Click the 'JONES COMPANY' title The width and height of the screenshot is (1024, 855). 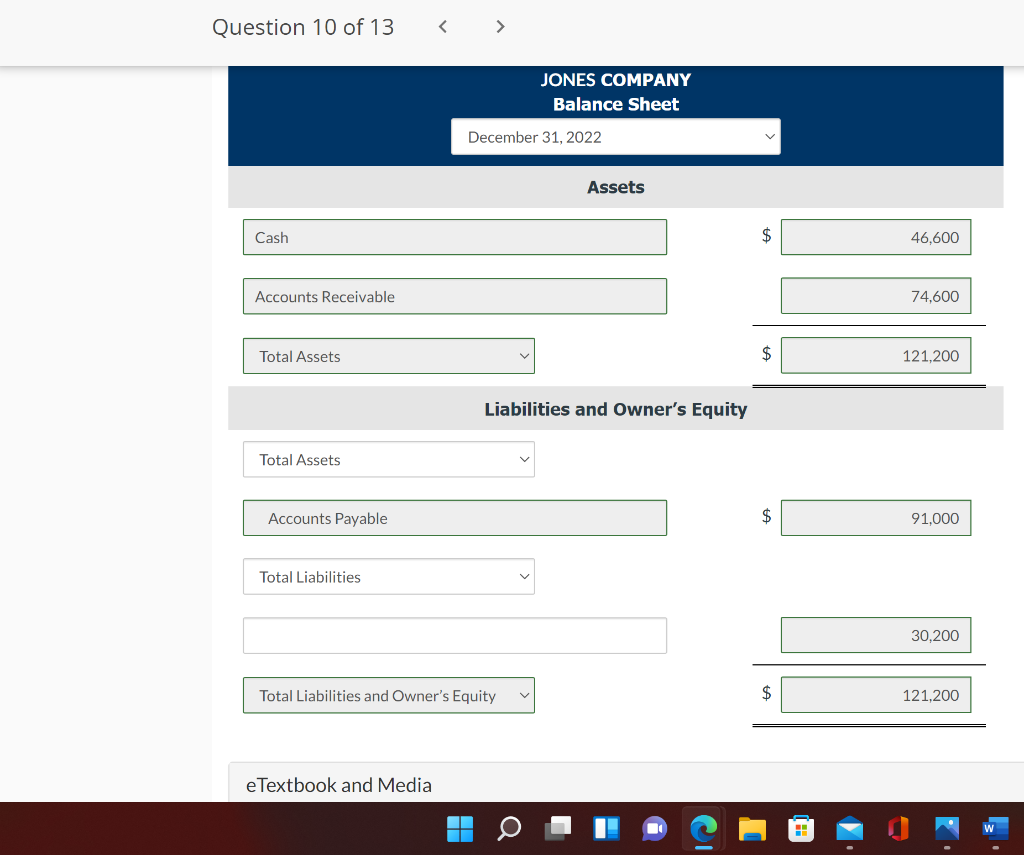615,80
